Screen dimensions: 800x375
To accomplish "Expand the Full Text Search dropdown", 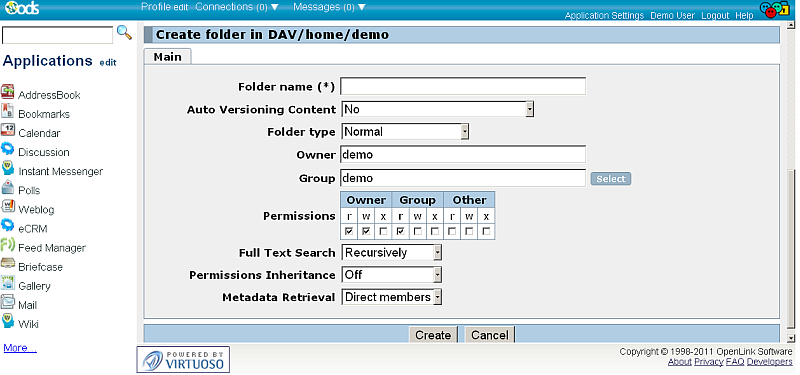I will (x=391, y=253).
